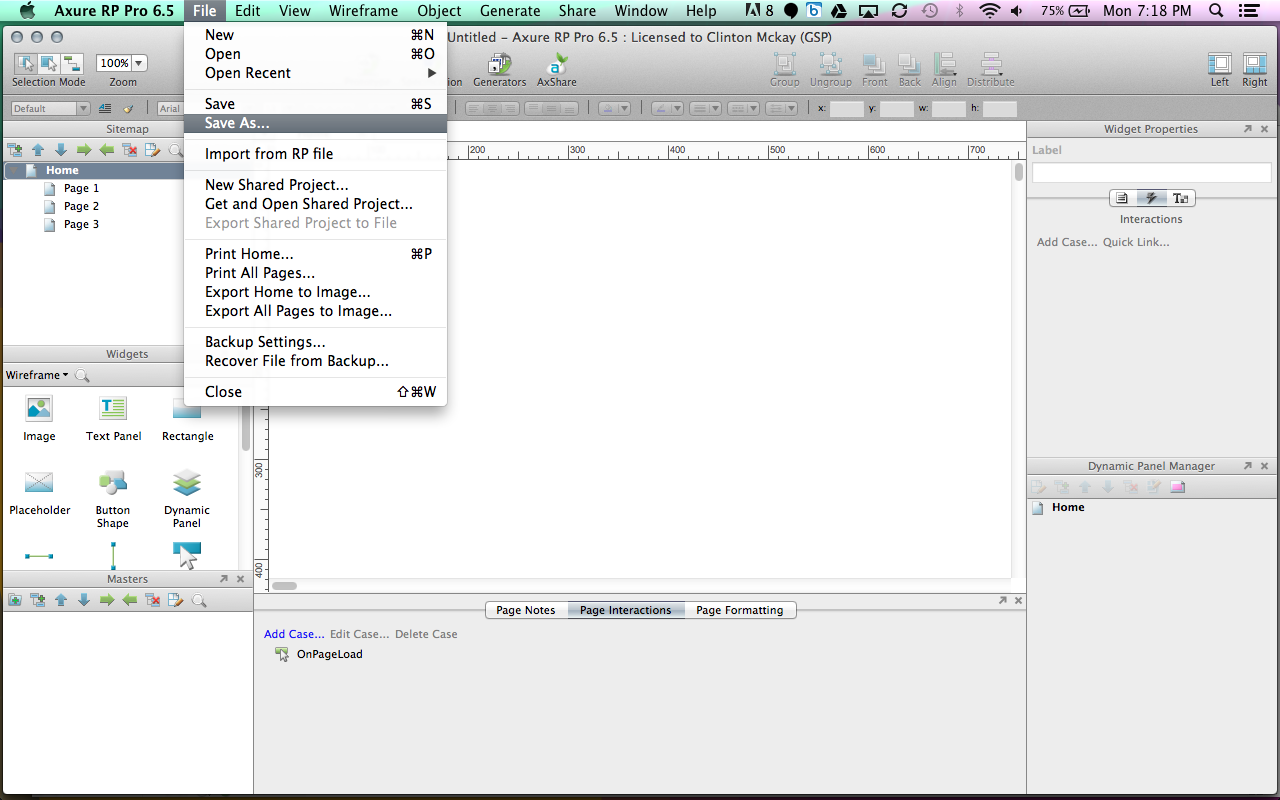
Task: Select Home in Dynamic Panel Manager
Action: (x=1068, y=507)
